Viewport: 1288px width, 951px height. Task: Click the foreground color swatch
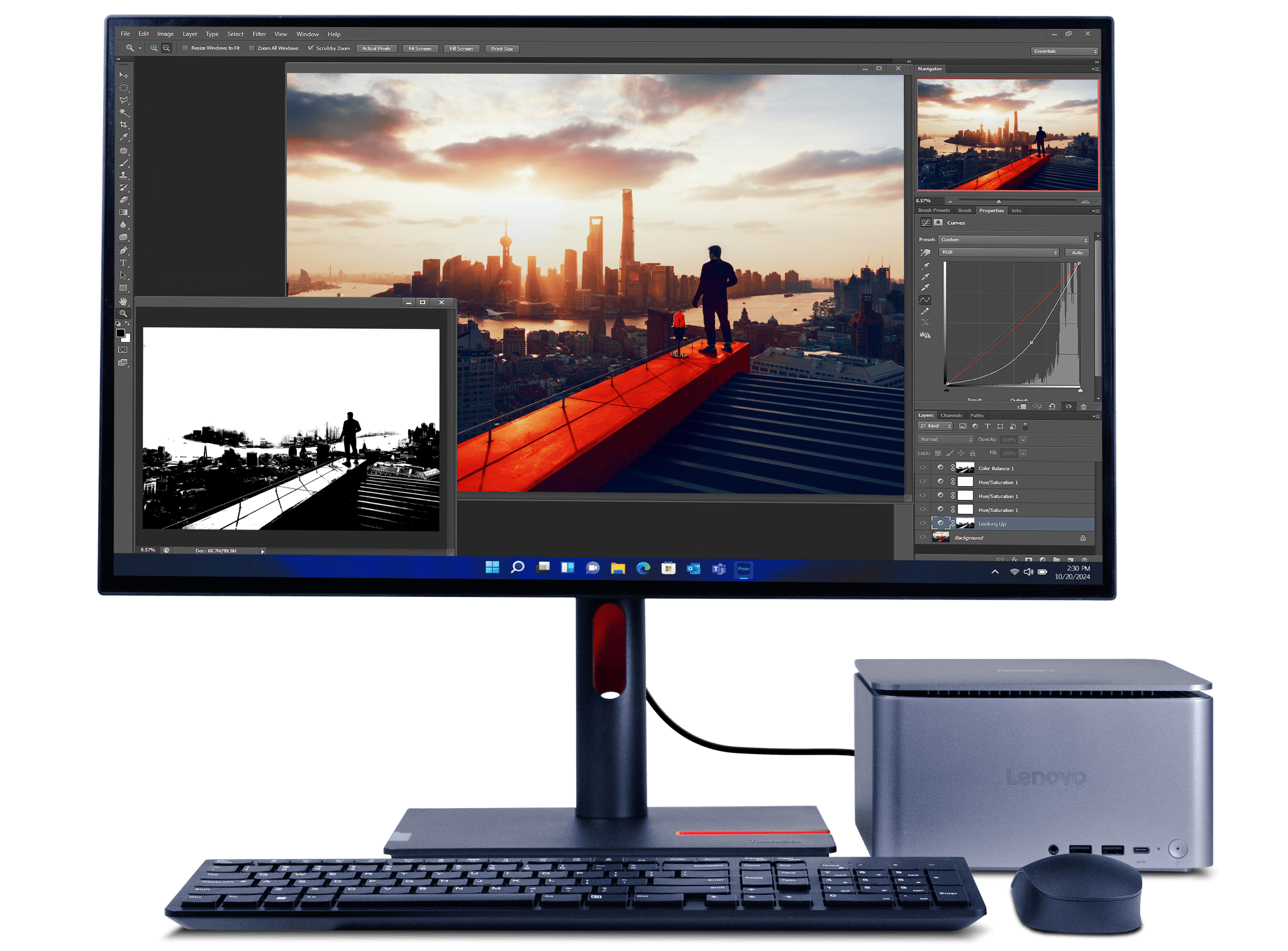[x=120, y=333]
